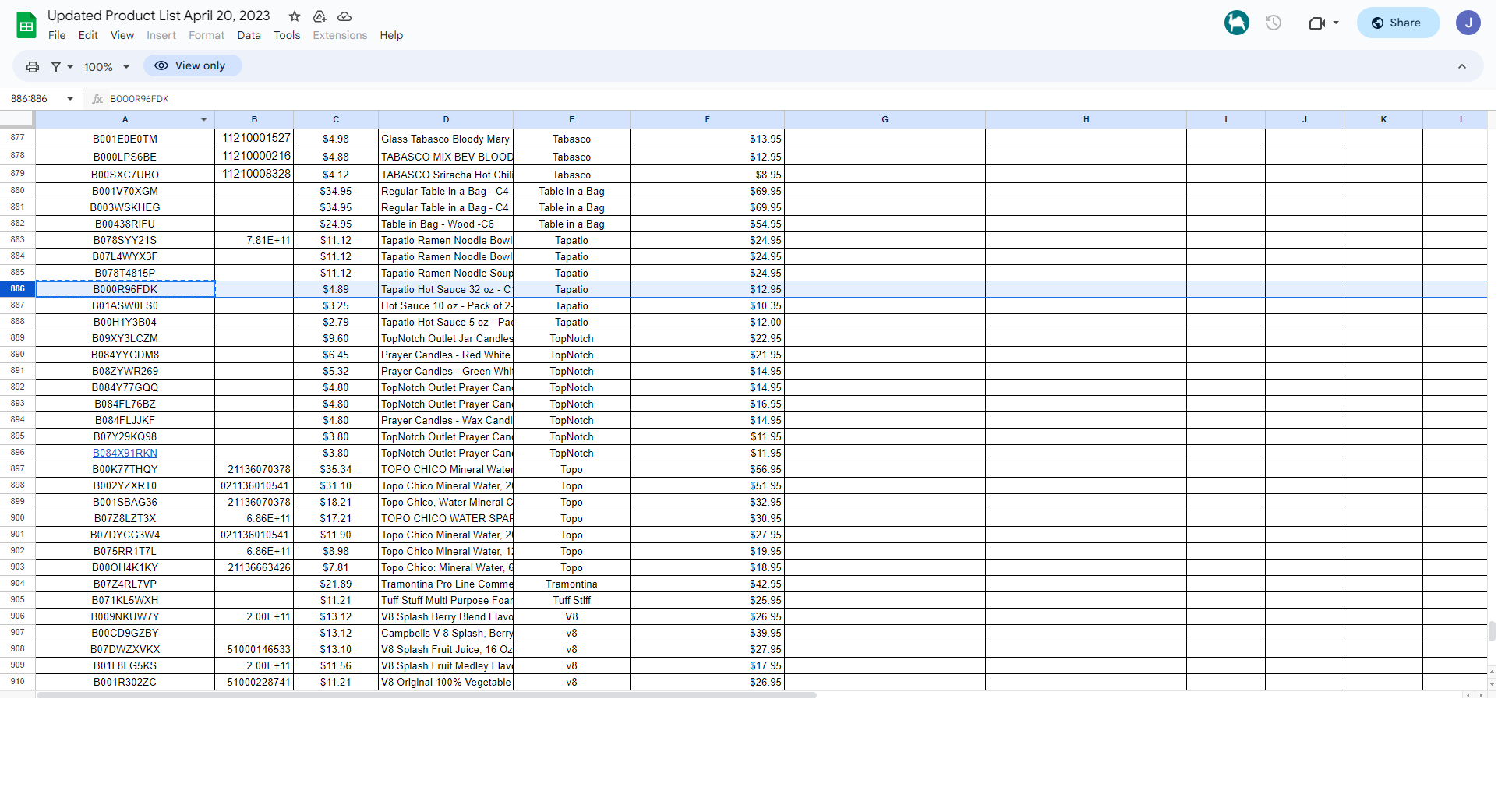The width and height of the screenshot is (1498, 812).
Task: Select row 910 header
Action: point(17,682)
